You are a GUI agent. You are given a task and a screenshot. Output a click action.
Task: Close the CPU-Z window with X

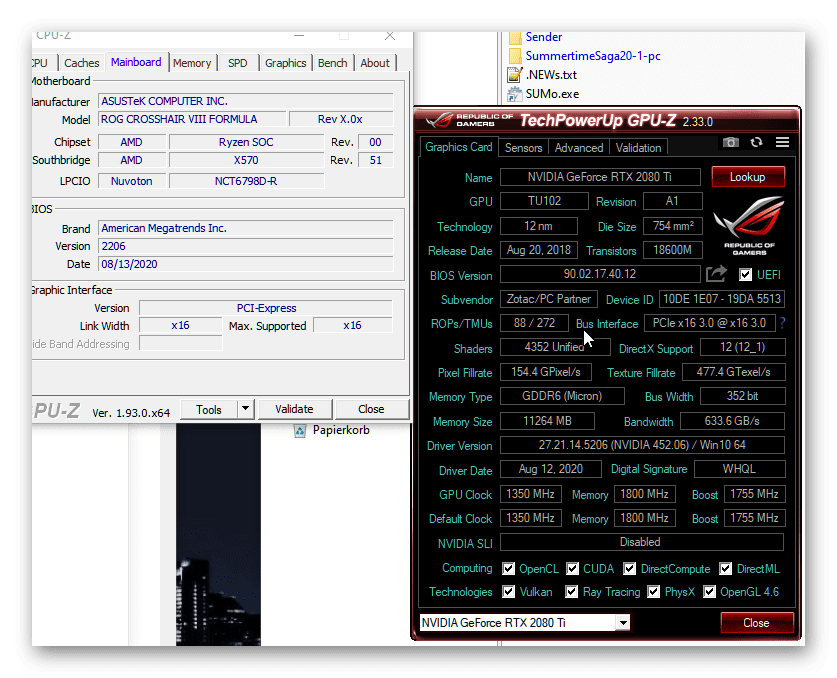pos(390,36)
